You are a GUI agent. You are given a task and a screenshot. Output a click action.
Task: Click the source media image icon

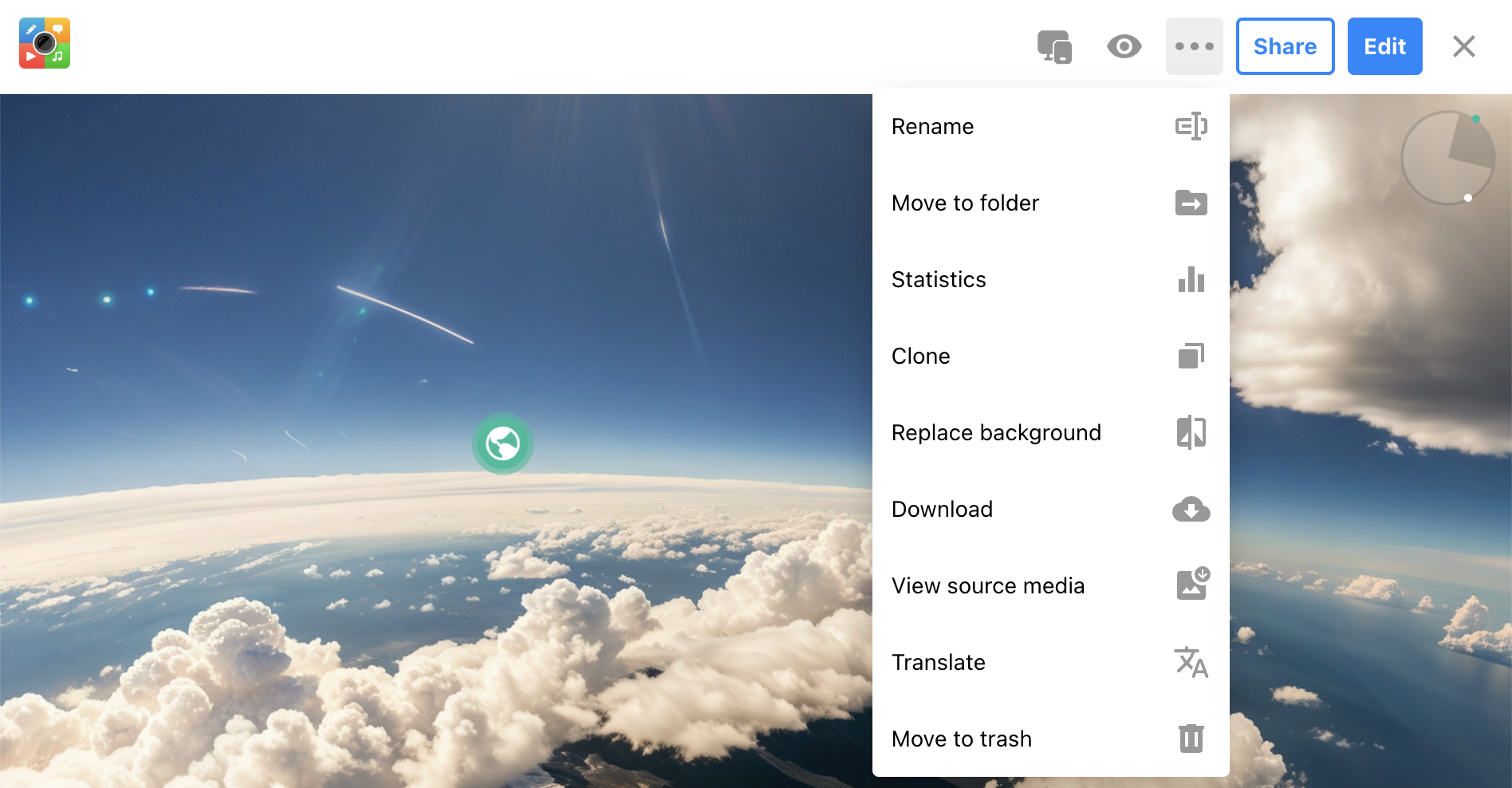click(x=1193, y=584)
